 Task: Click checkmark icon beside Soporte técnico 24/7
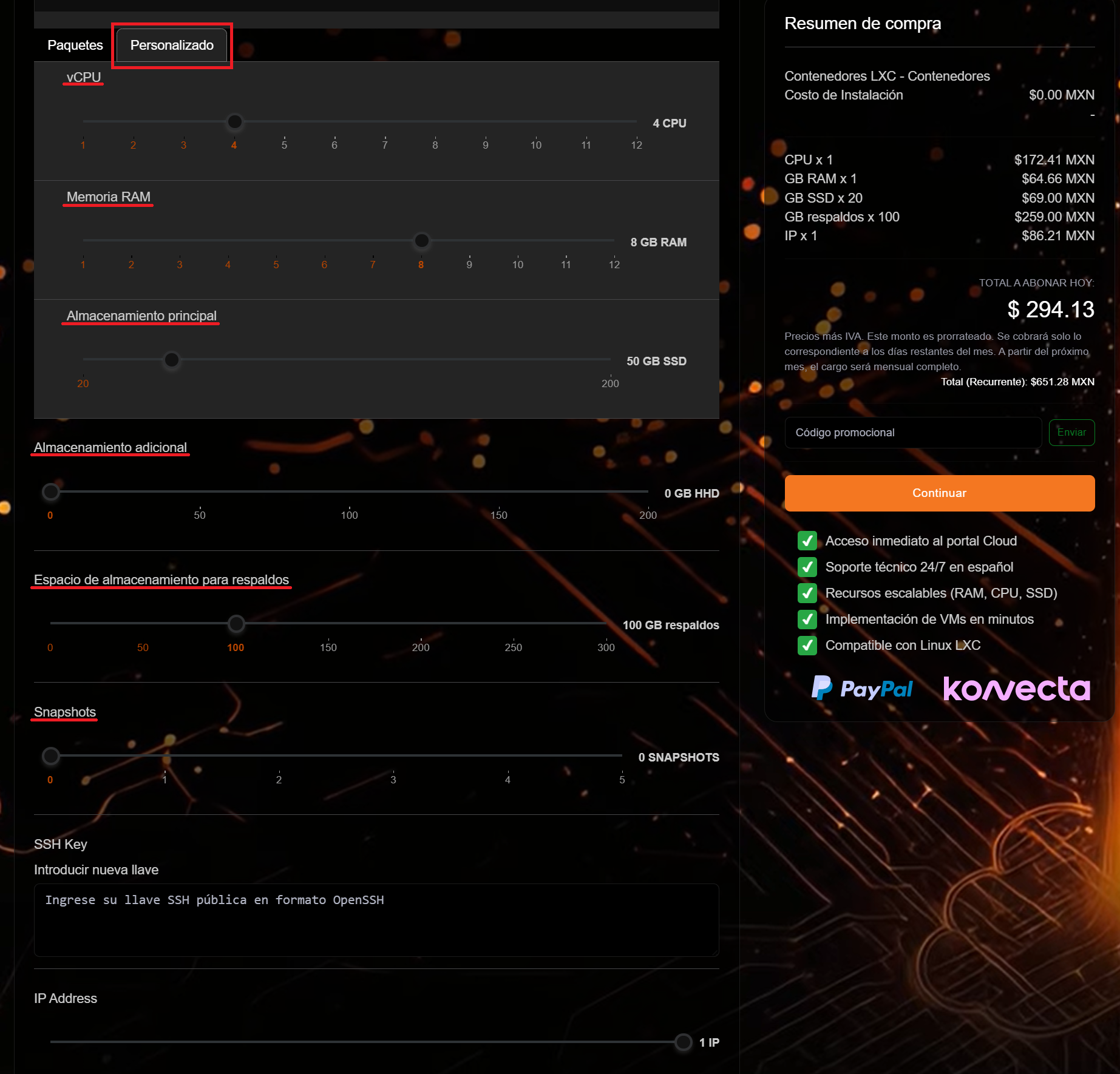pos(807,567)
